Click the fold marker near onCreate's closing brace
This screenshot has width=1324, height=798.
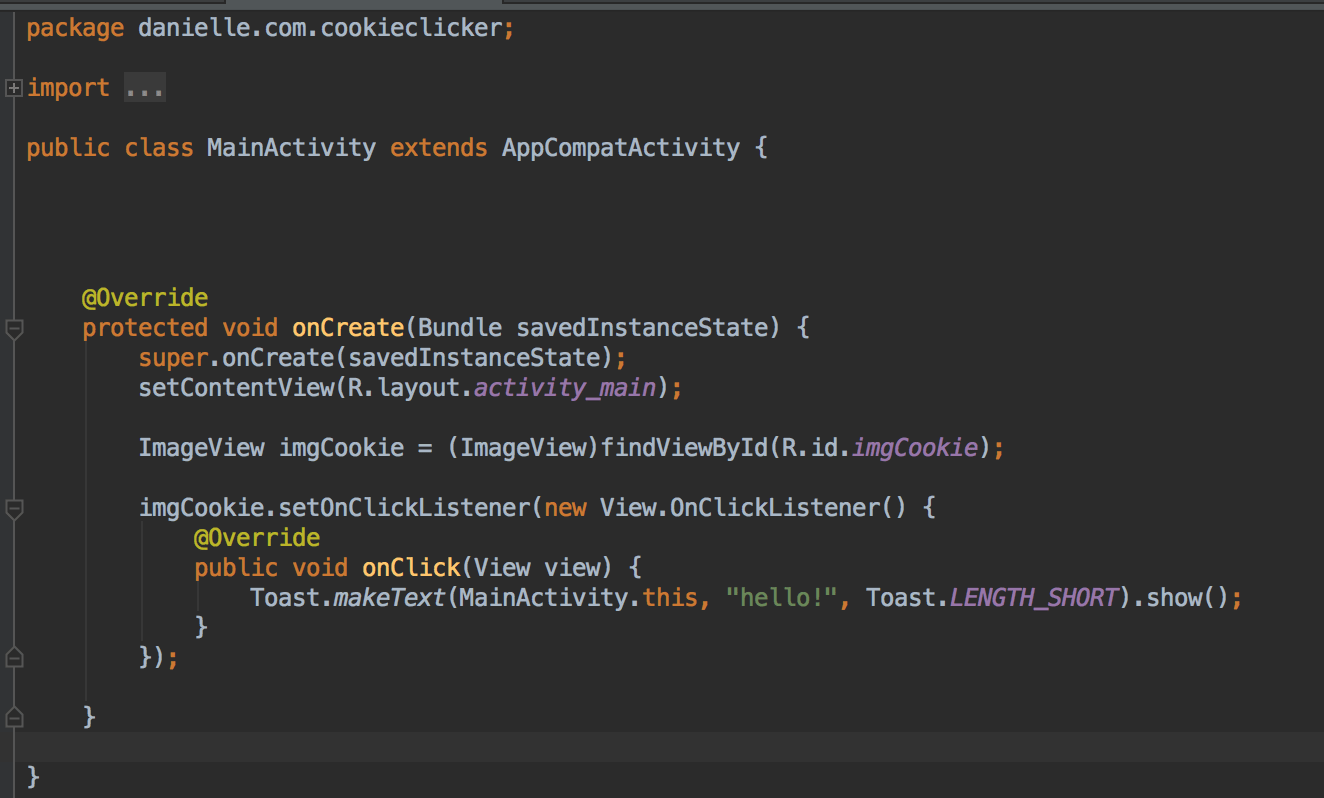(13, 717)
